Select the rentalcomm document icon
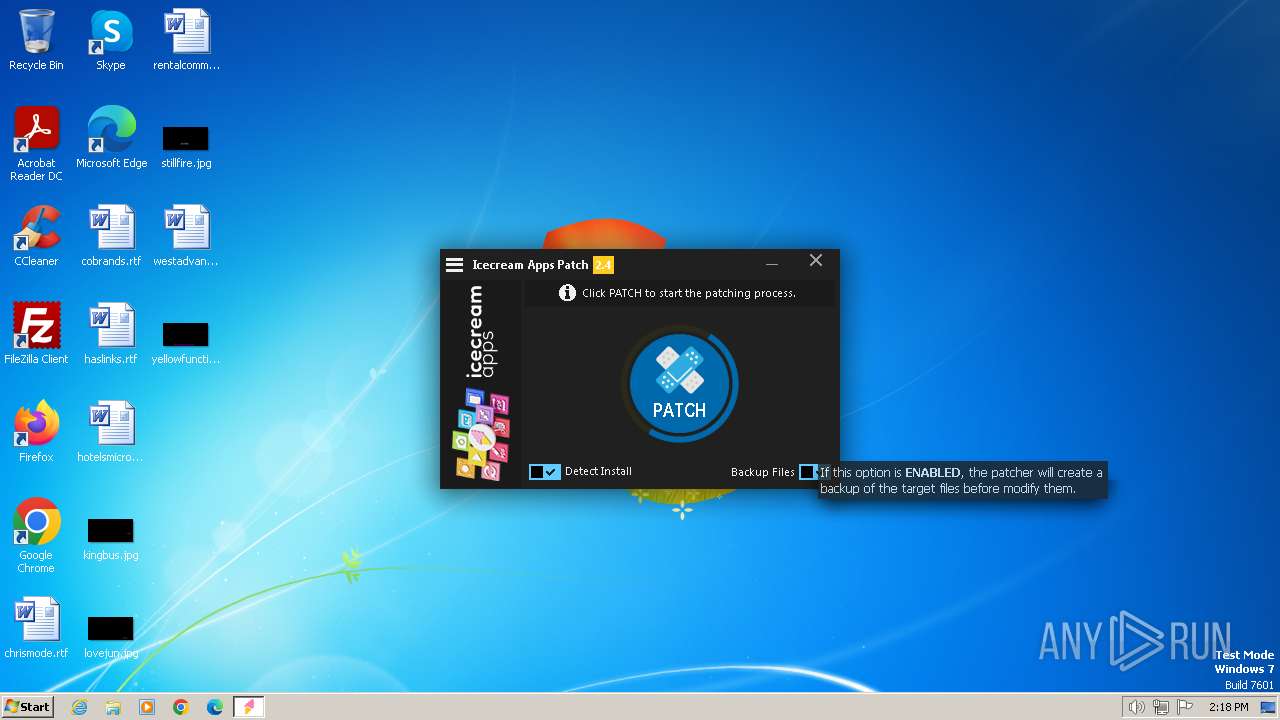The height and width of the screenshot is (720, 1280). 186,40
